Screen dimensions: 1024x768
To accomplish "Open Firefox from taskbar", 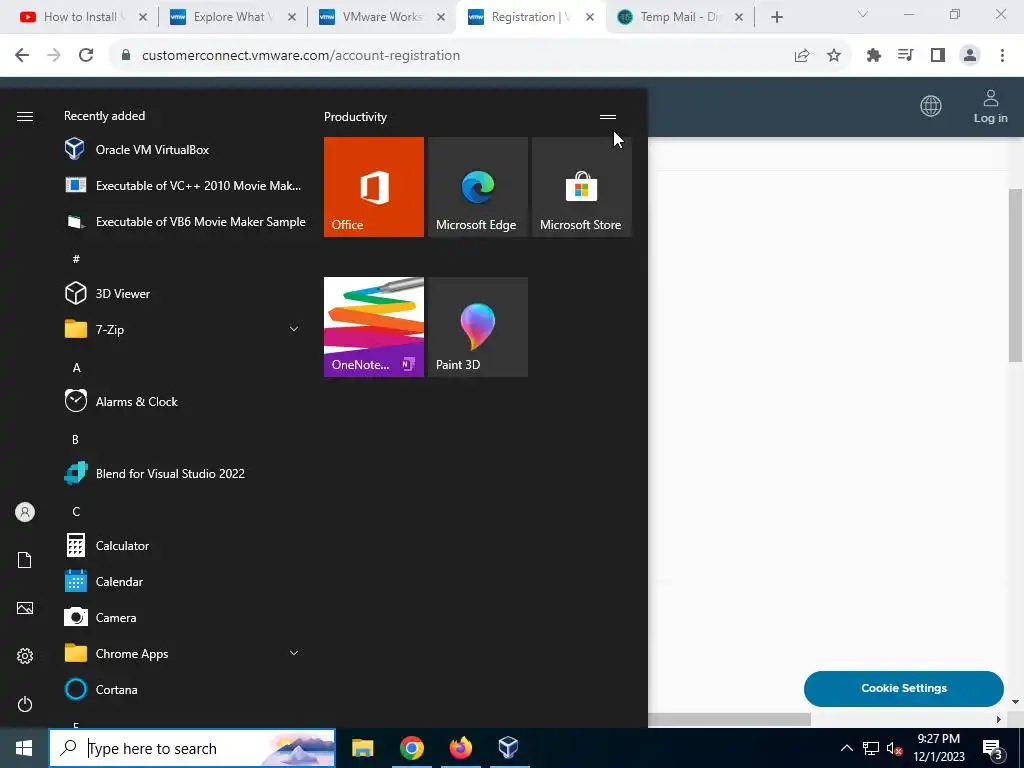I will [x=460, y=748].
